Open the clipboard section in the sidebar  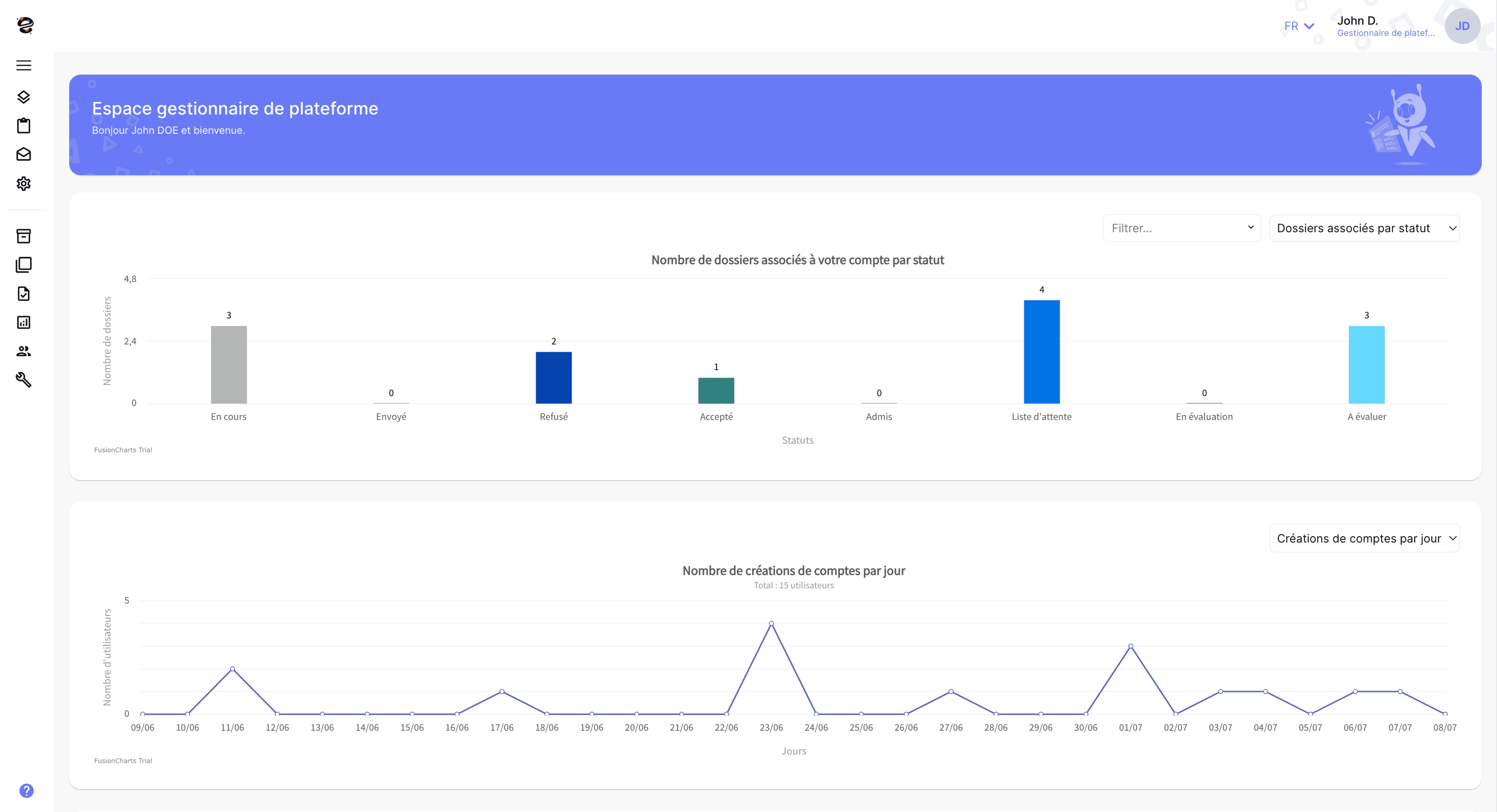click(24, 125)
